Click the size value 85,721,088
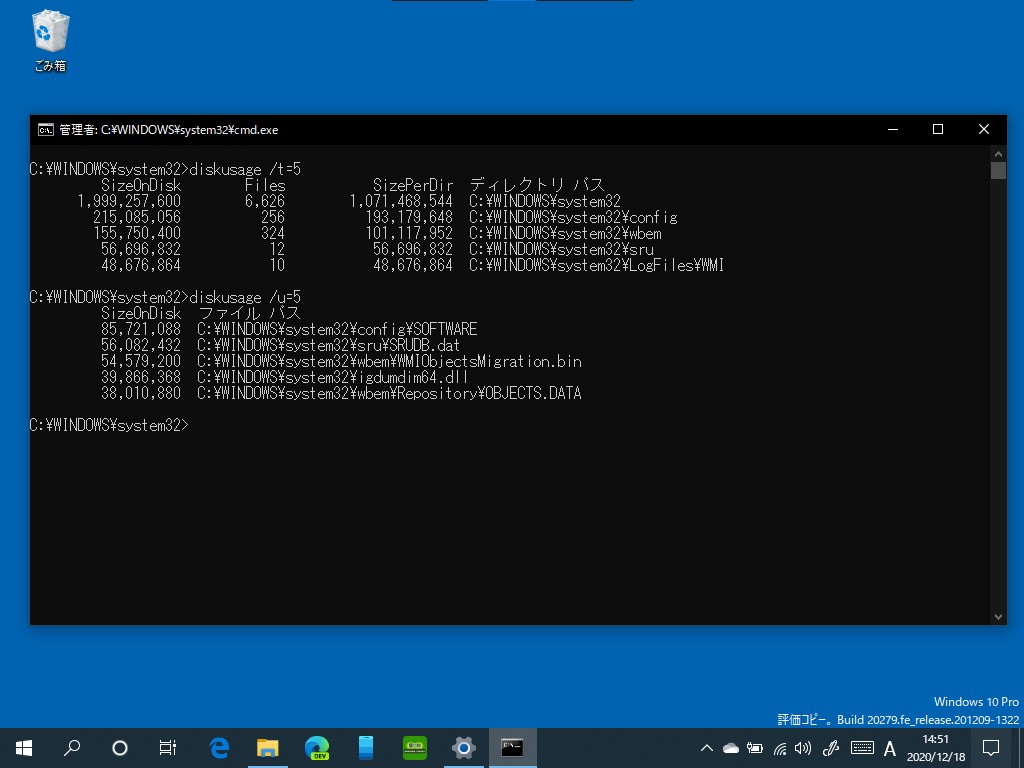Viewport: 1024px width, 768px height. 141,329
